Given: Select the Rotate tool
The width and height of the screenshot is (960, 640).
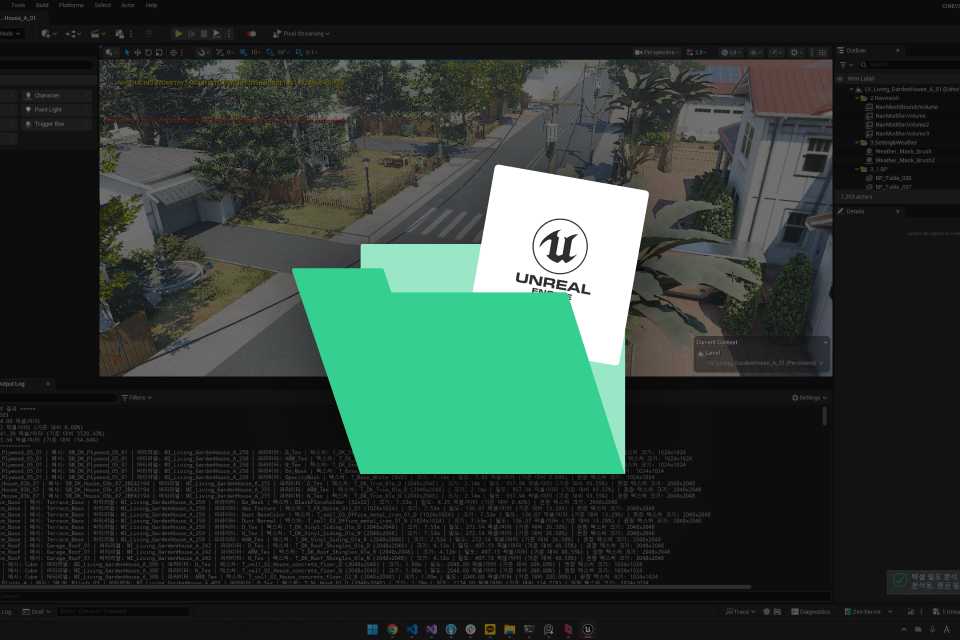Looking at the screenshot, I should tap(148, 52).
